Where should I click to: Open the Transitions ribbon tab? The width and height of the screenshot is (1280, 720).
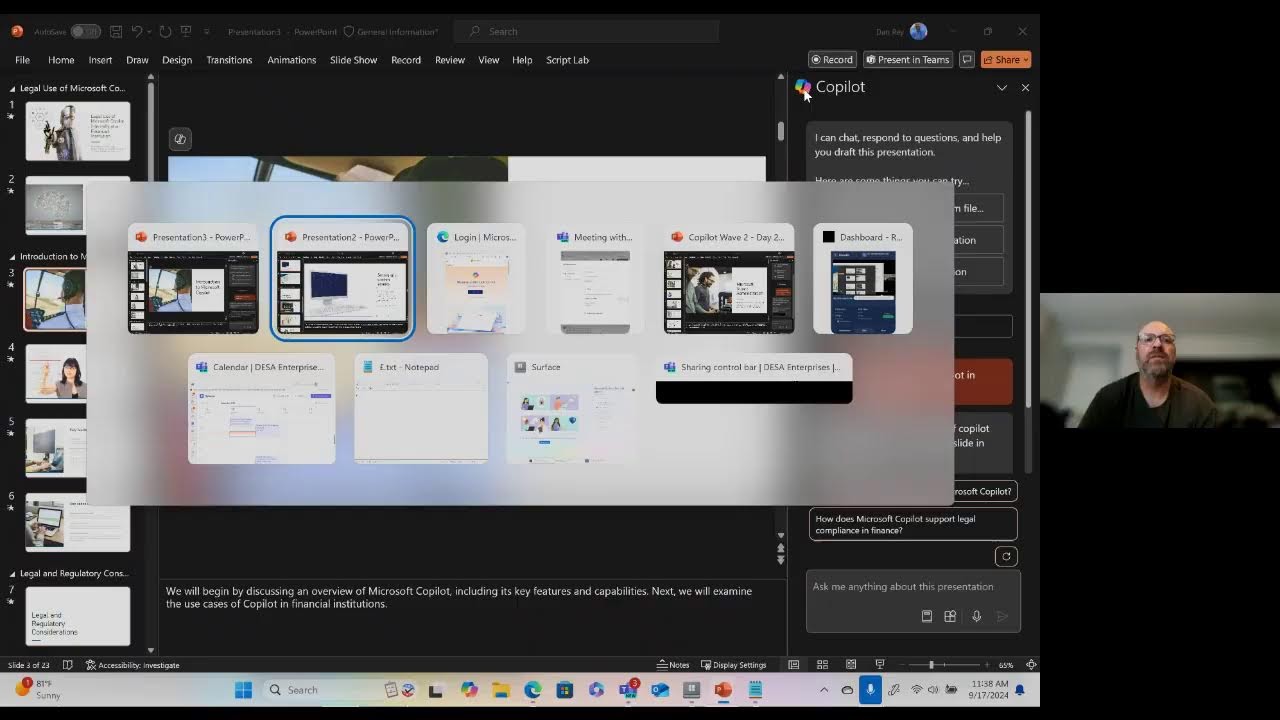point(229,60)
